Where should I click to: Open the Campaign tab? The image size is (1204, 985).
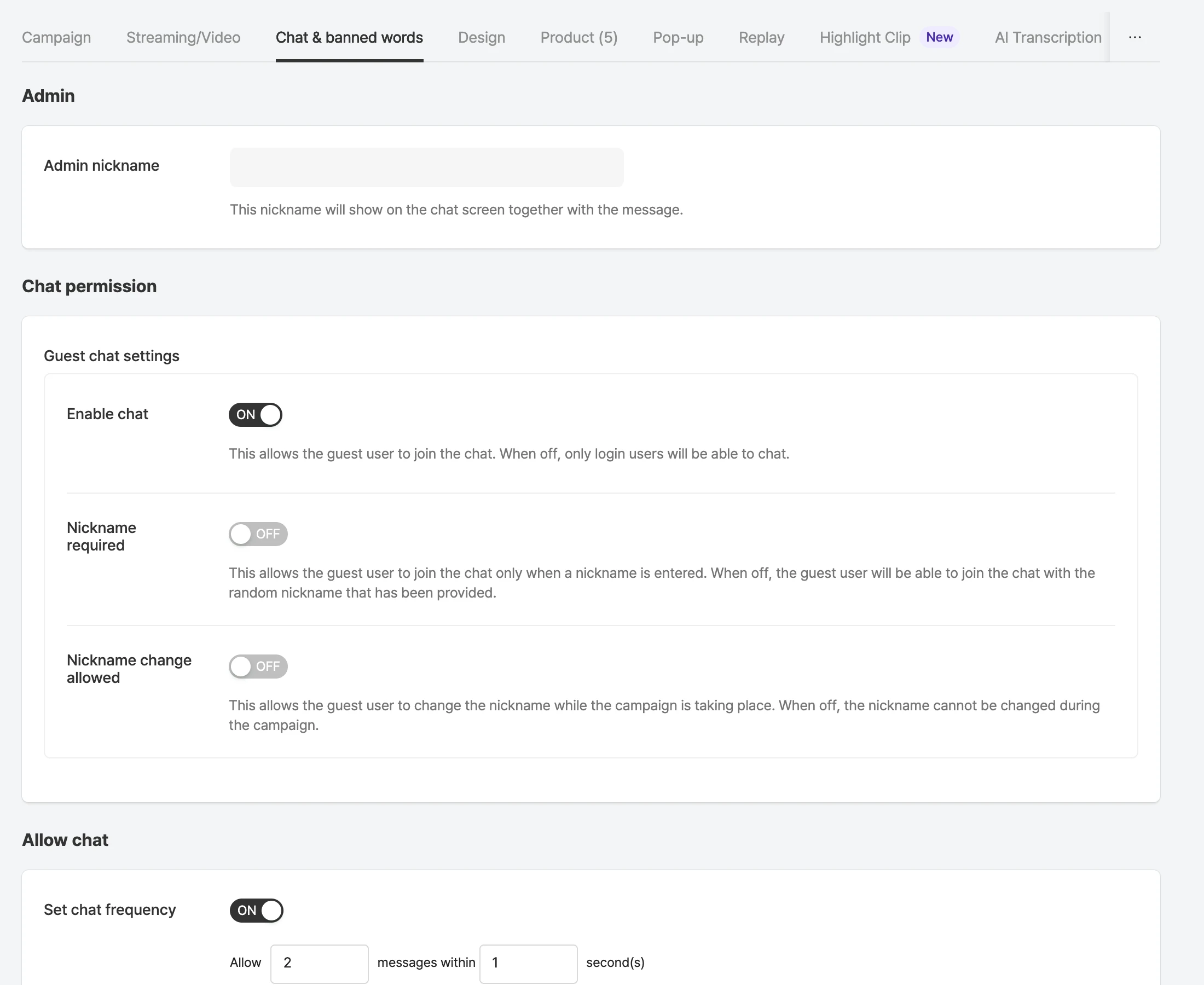(x=56, y=37)
